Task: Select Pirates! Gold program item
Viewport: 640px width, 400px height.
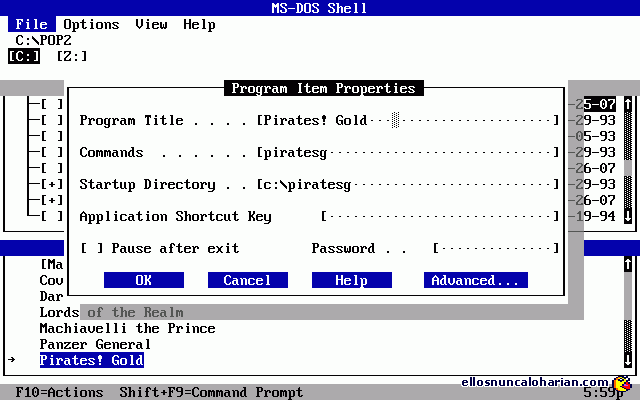Action: [x=92, y=360]
